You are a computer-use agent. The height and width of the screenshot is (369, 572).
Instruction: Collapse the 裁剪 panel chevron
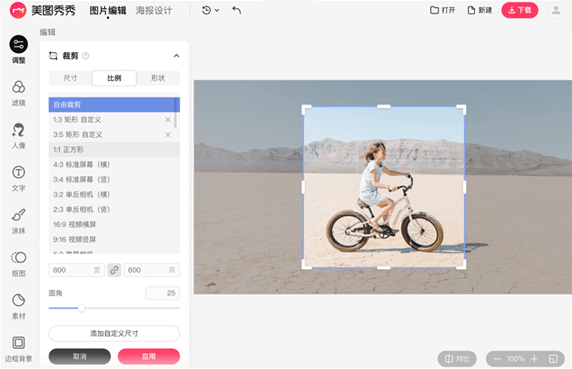tap(176, 56)
